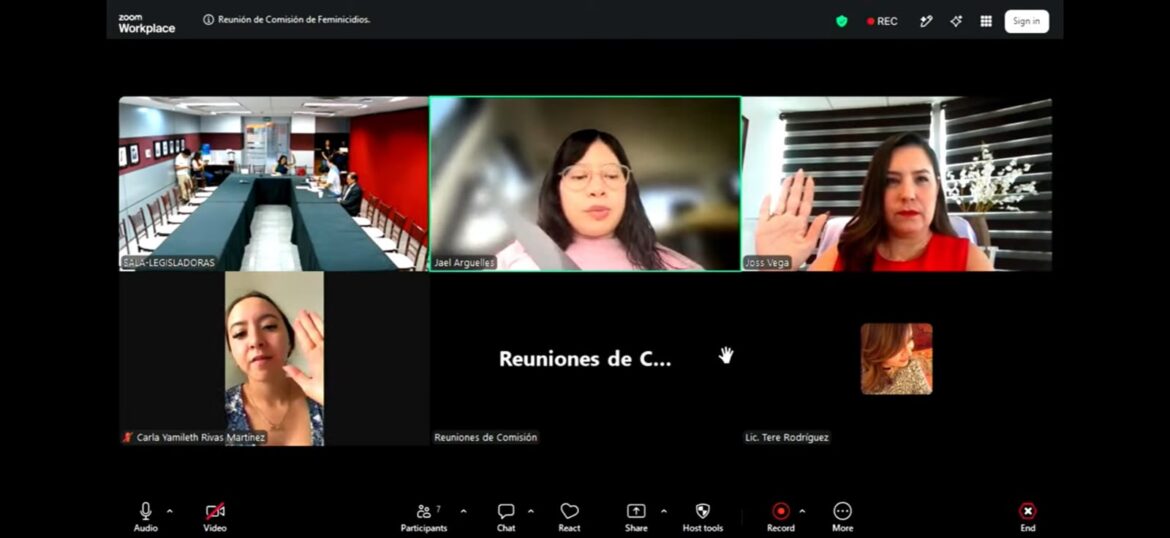This screenshot has height=538, width=1170.
Task: Expand the caret next to Participants
Action: 463,511
